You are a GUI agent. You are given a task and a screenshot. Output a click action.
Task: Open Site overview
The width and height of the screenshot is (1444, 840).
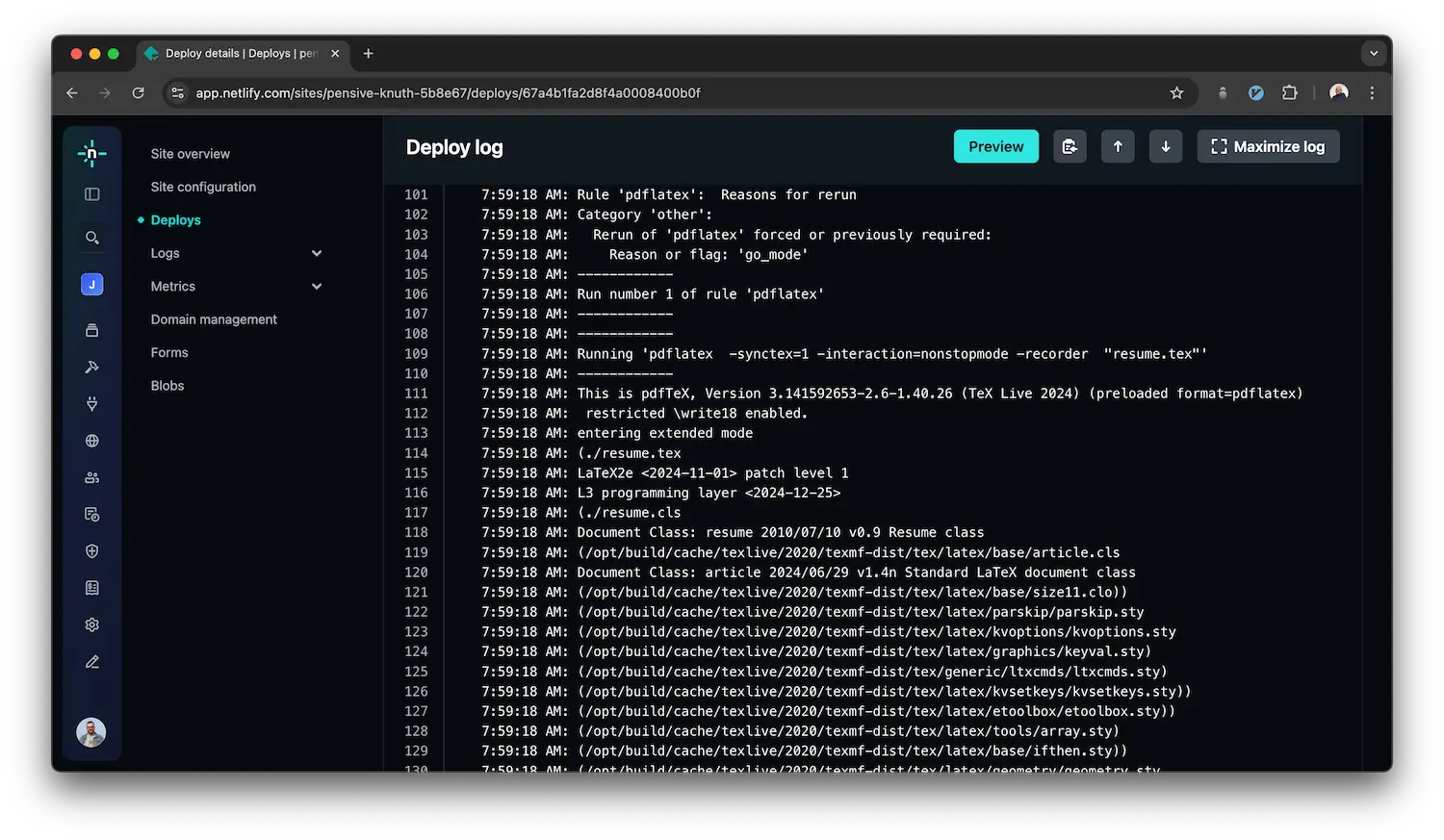click(191, 154)
